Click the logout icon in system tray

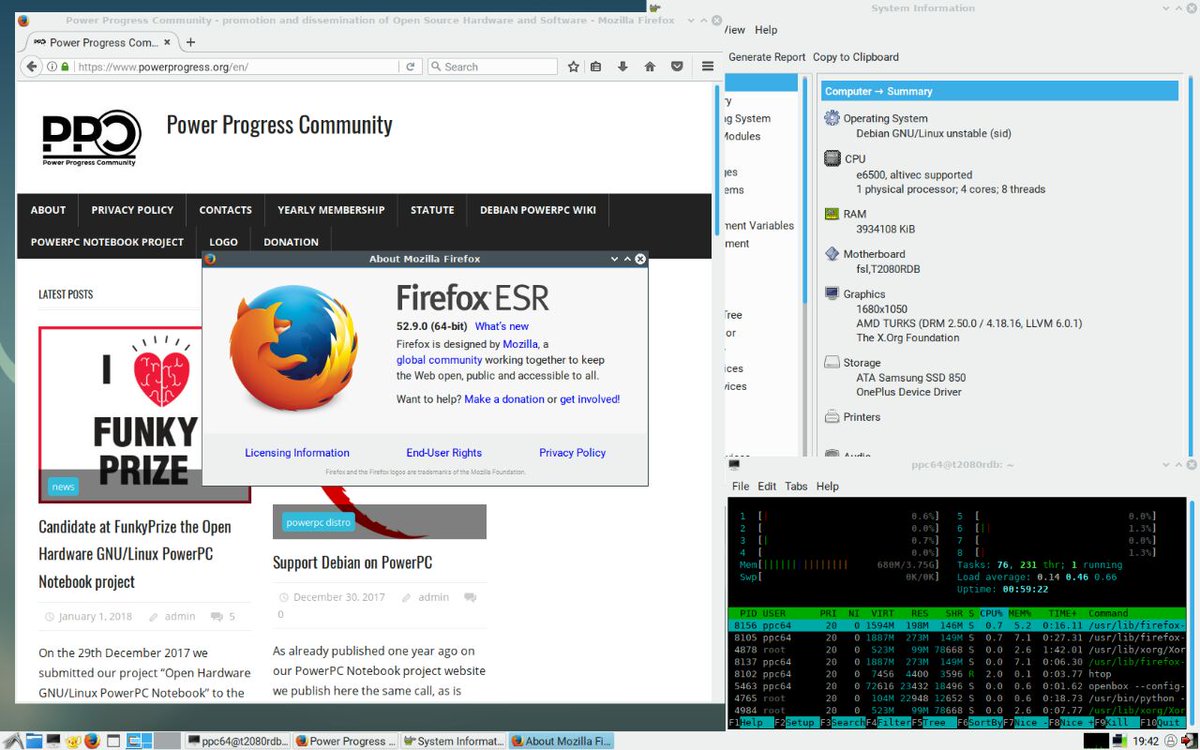pyautogui.click(x=1188, y=741)
